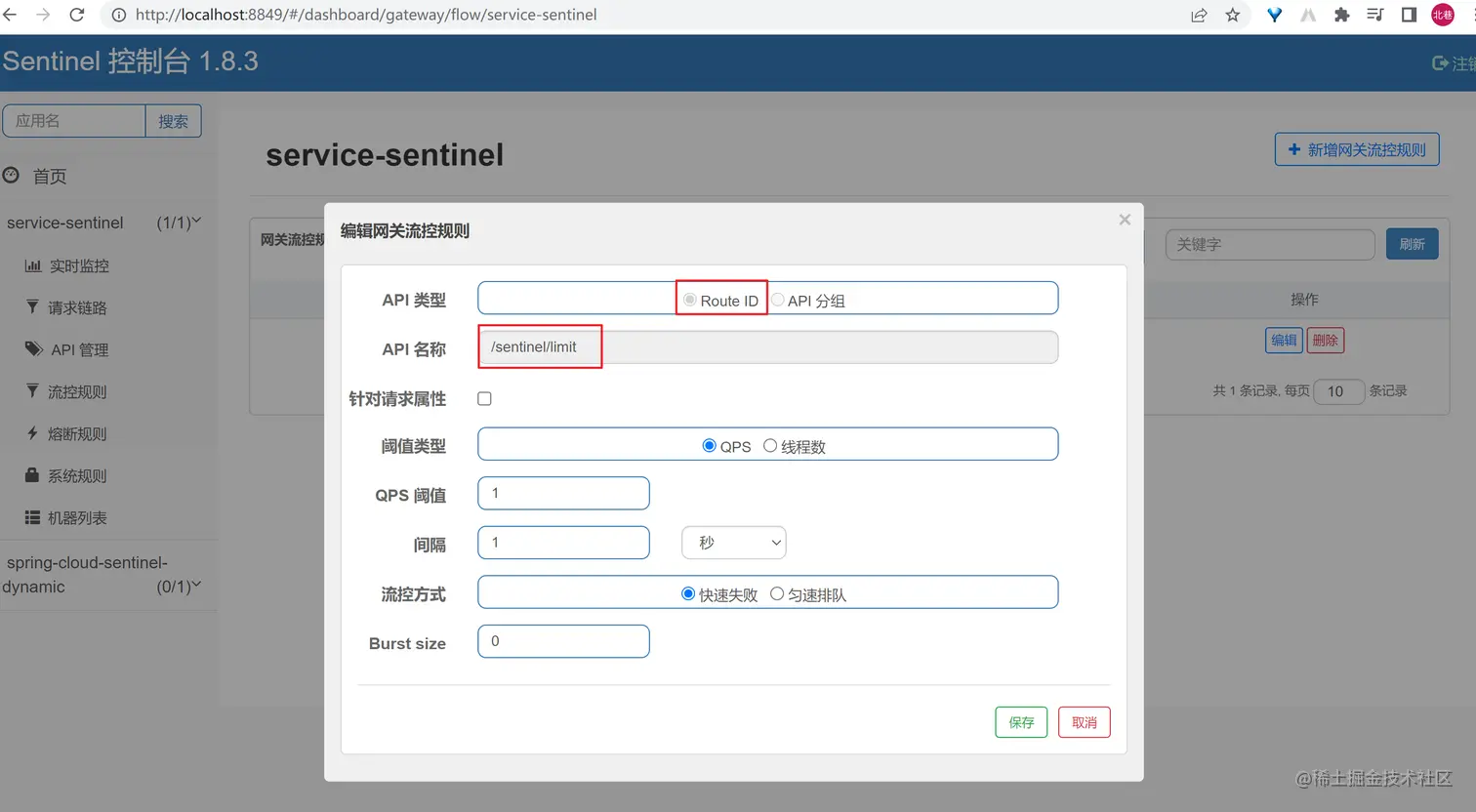
Task: Close the dialog with the X icon
Action: 1125,220
